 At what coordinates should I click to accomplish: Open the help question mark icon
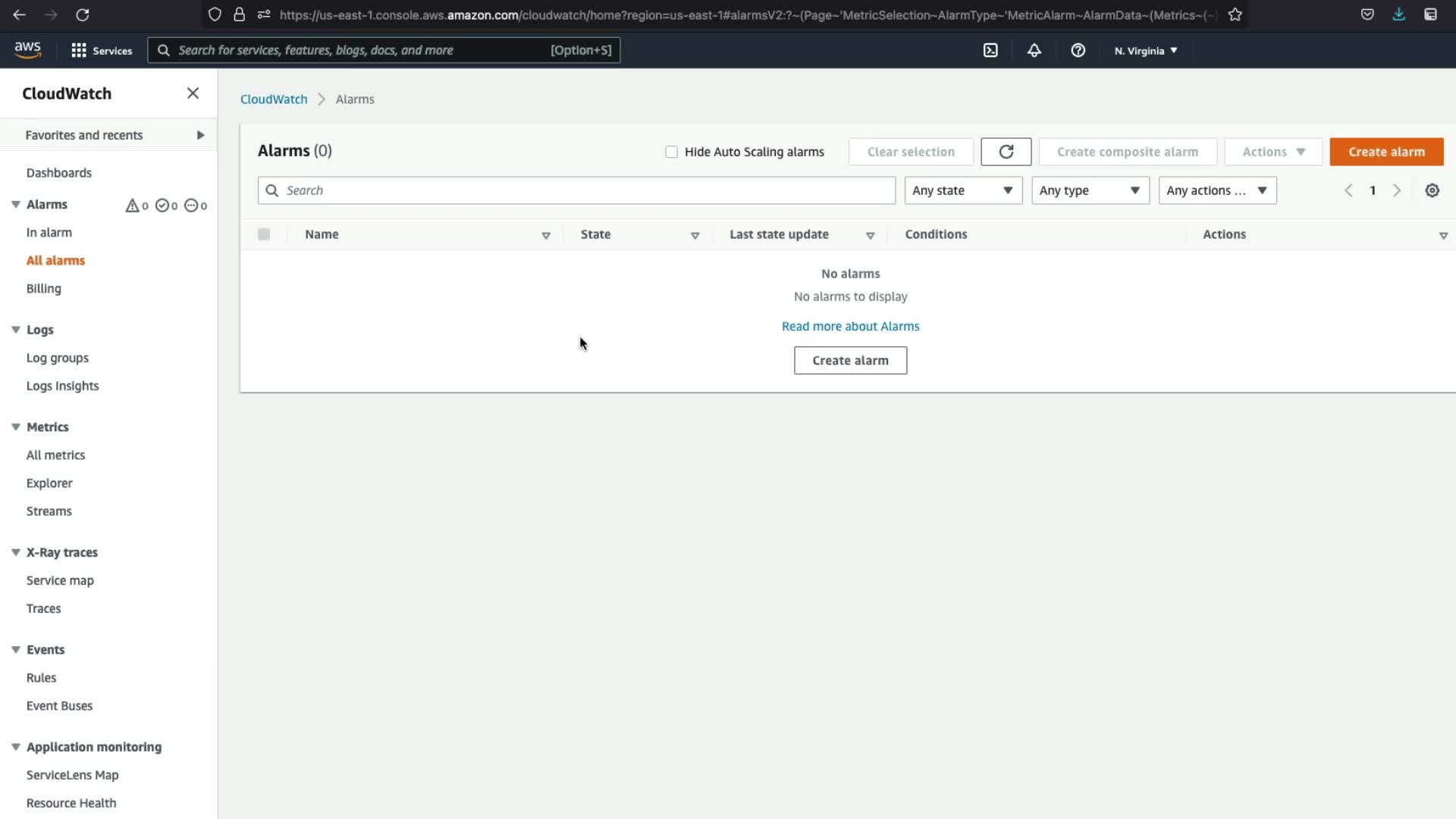click(1078, 50)
